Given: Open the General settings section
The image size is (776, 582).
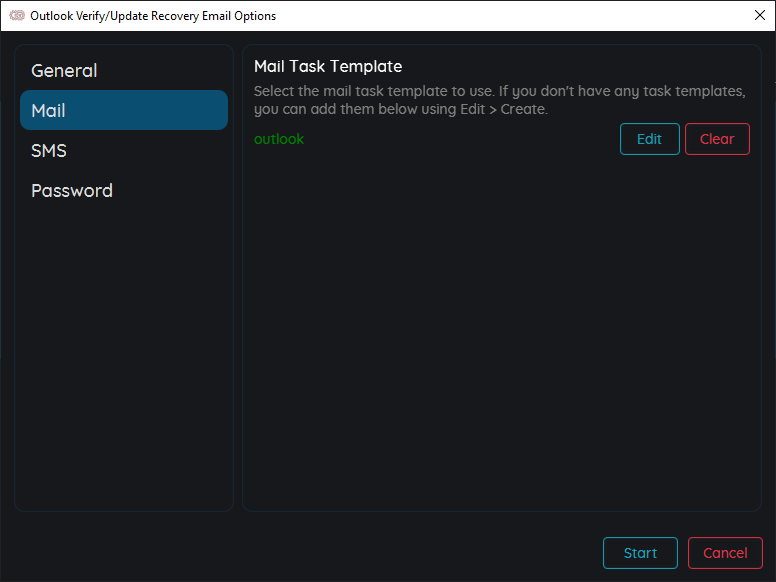Looking at the screenshot, I should 124,70.
